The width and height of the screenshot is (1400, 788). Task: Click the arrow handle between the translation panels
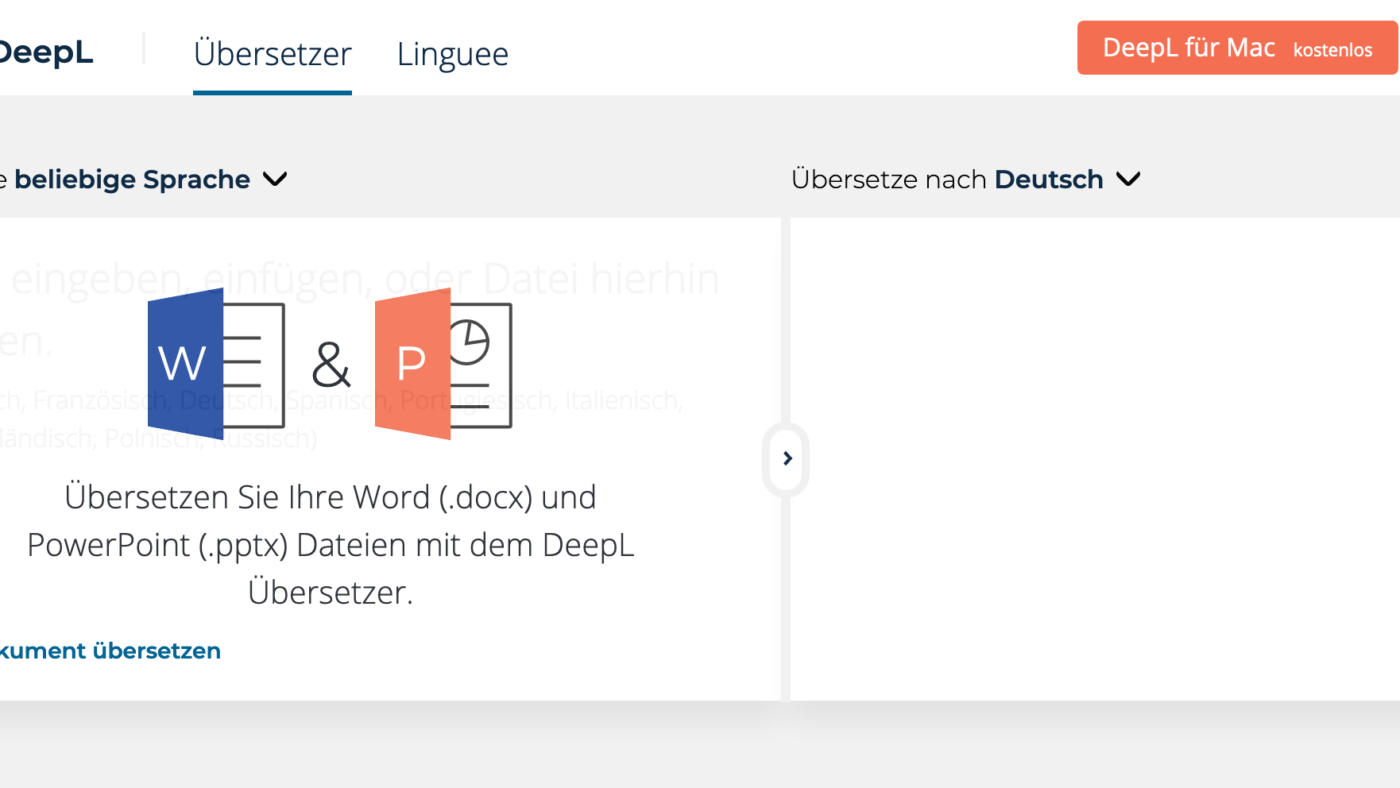(x=787, y=458)
